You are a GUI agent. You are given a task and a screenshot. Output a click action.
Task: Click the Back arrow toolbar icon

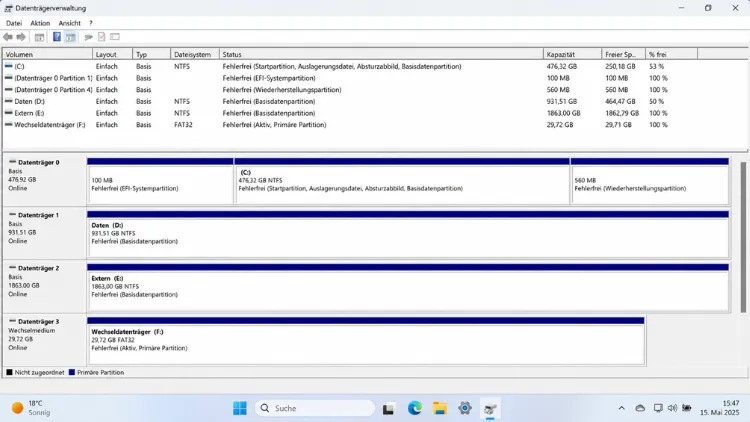(x=8, y=37)
